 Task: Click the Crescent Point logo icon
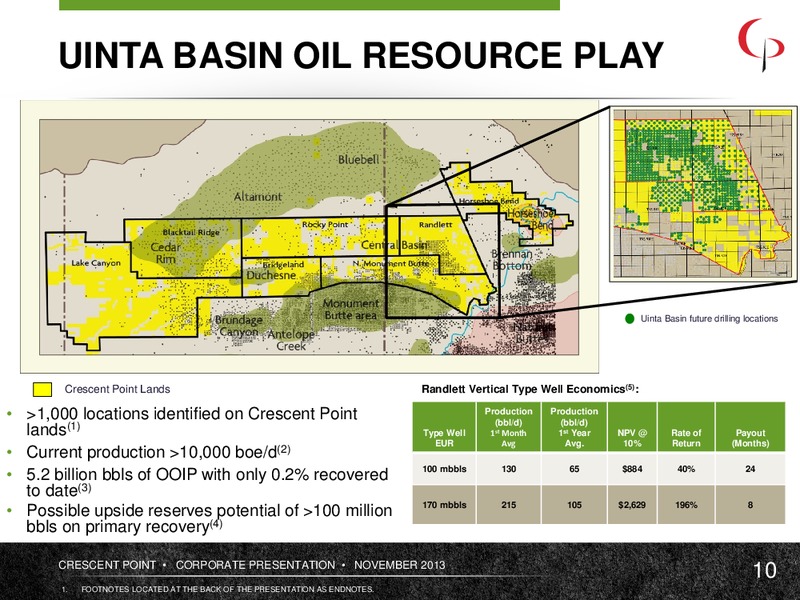[761, 45]
